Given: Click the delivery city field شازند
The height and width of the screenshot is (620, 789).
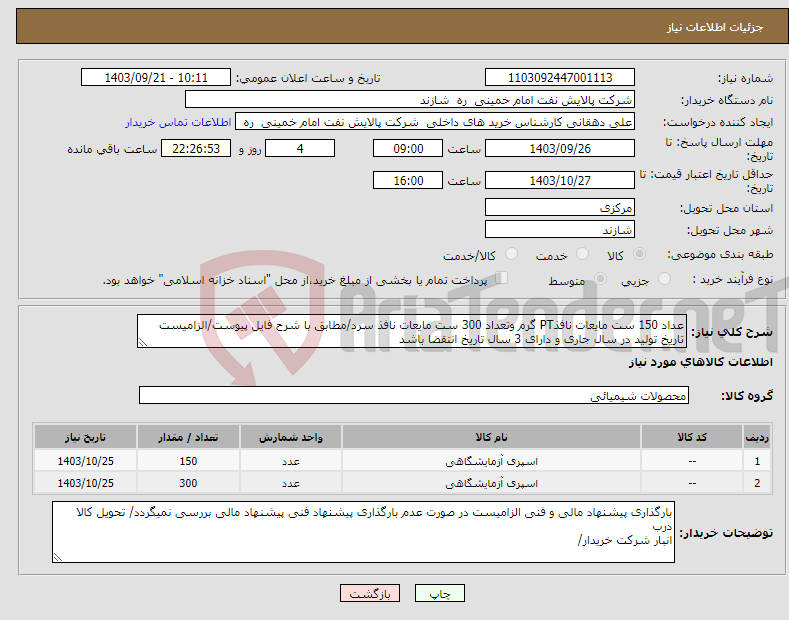Looking at the screenshot, I should pos(560,229).
